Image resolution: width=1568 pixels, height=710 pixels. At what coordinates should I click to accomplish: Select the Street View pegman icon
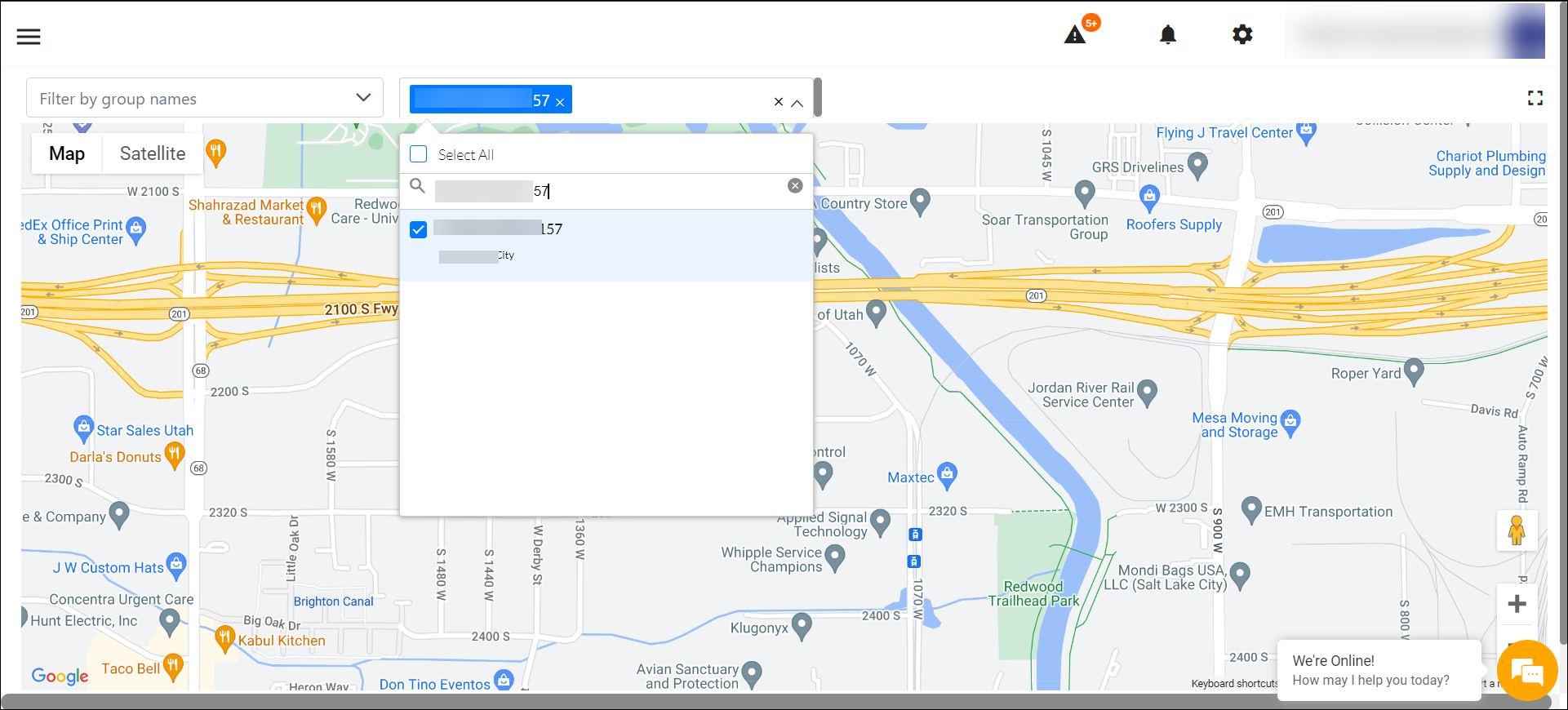pyautogui.click(x=1517, y=530)
